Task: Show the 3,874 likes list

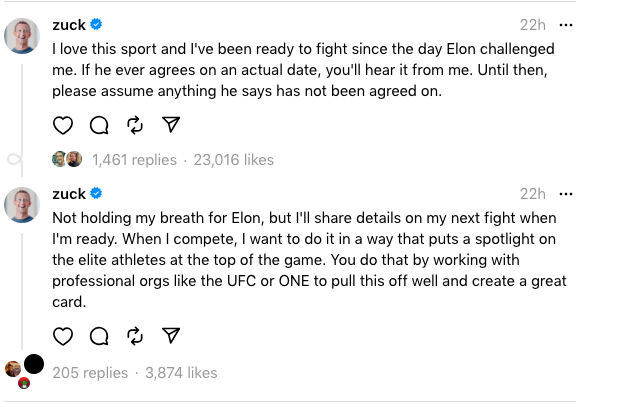Action: (181, 373)
